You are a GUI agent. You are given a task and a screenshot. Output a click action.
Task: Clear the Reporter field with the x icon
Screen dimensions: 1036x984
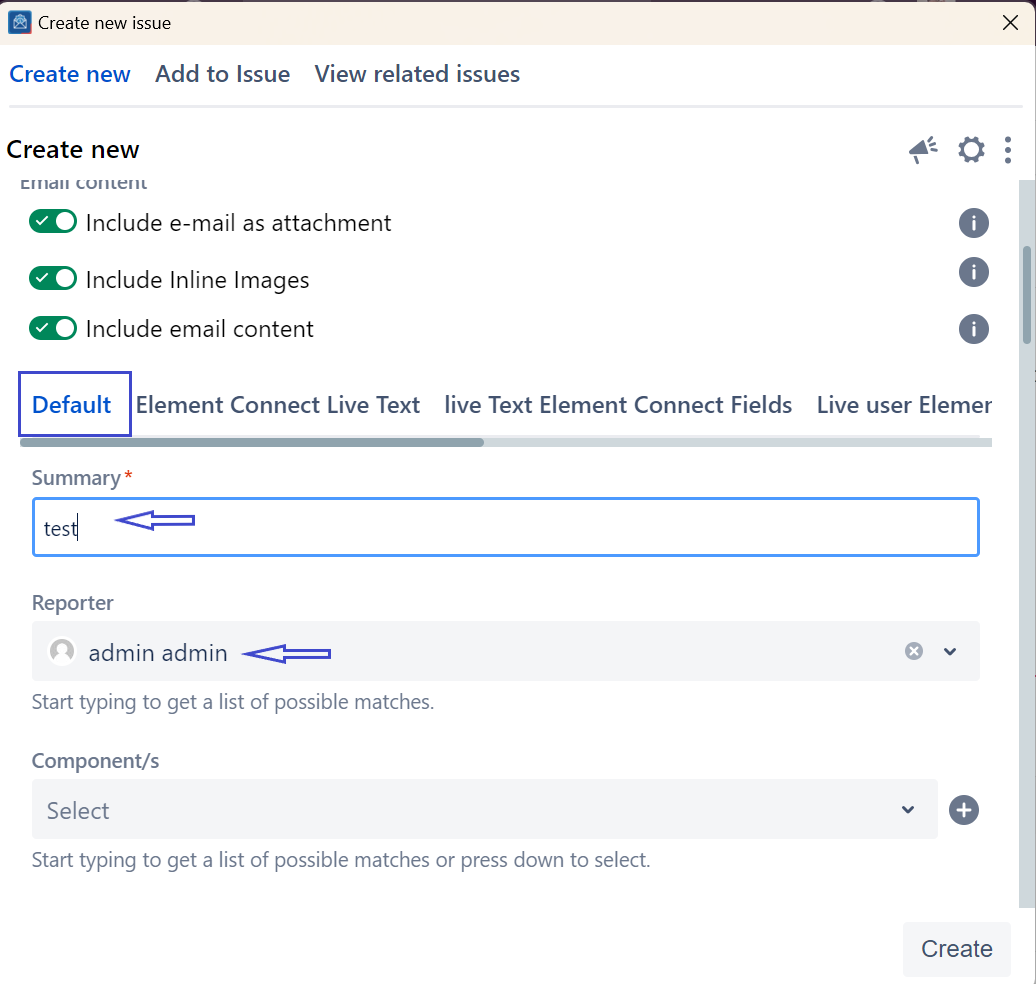click(913, 651)
